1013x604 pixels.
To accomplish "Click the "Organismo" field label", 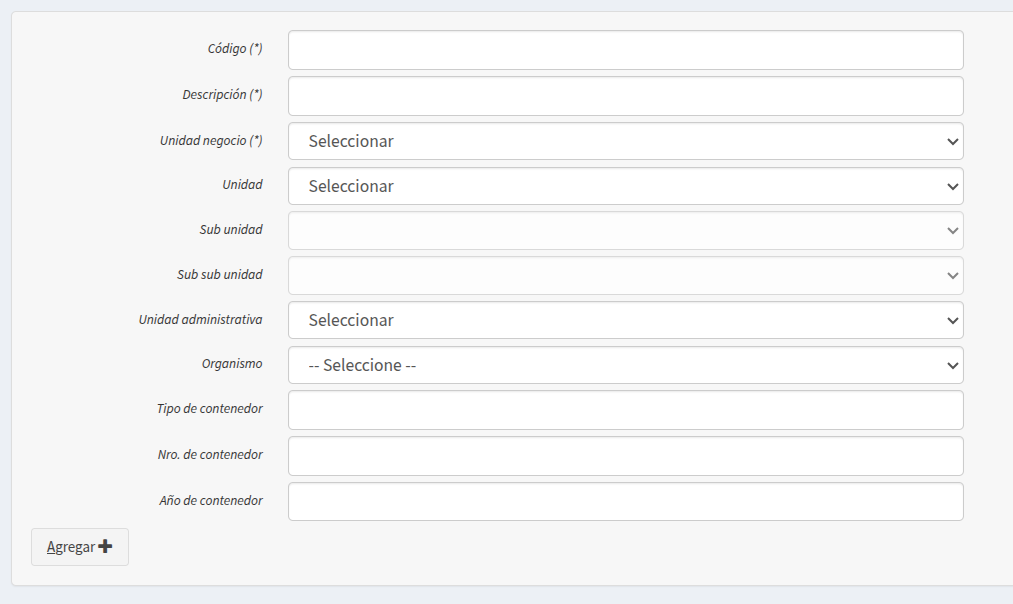I will 232,364.
